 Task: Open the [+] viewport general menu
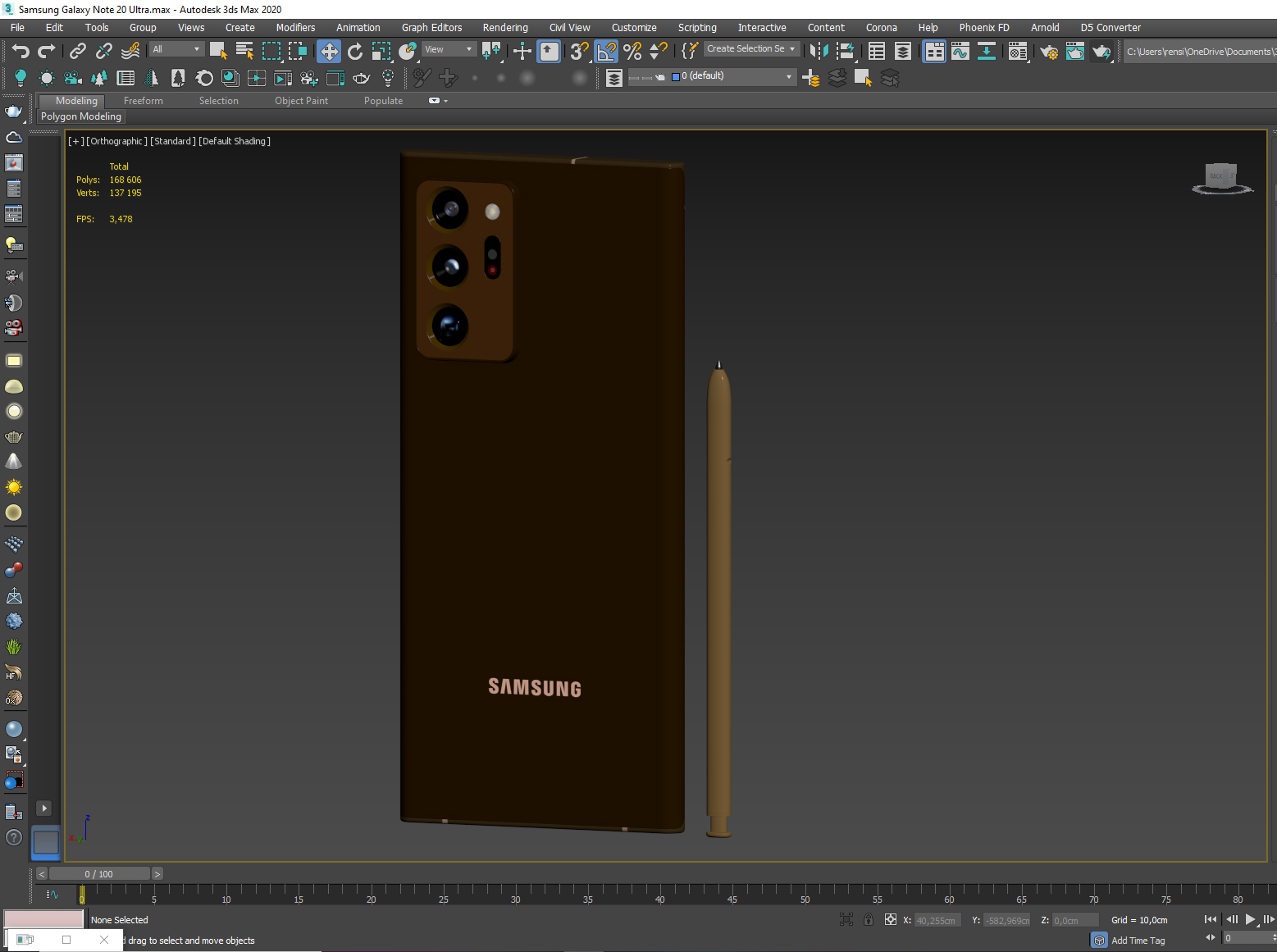pyautogui.click(x=75, y=141)
